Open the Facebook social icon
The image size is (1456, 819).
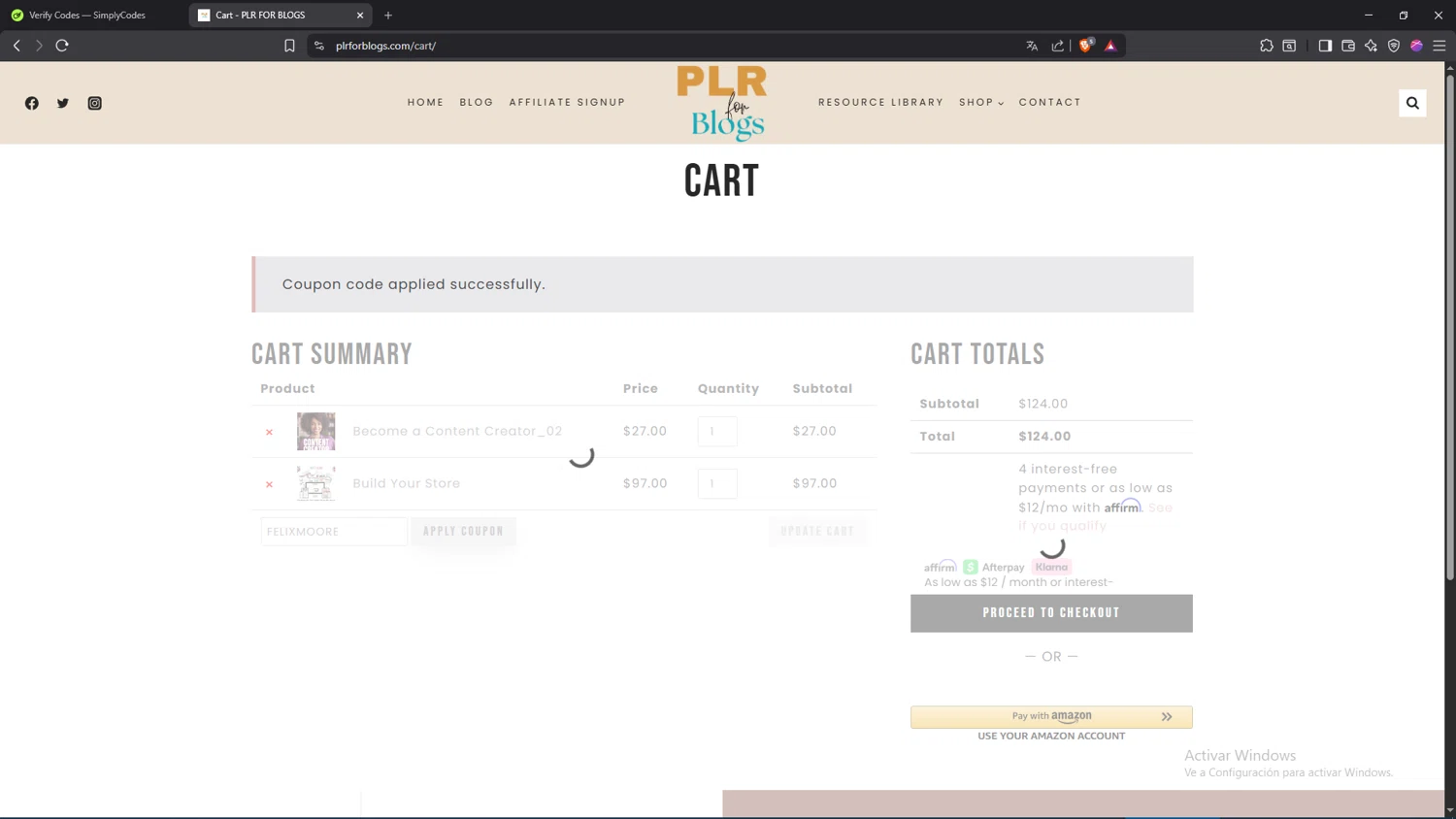pyautogui.click(x=32, y=103)
